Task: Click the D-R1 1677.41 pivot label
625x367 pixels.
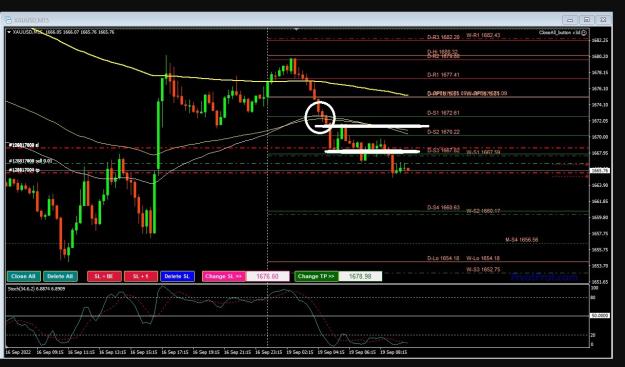Action: [x=443, y=75]
